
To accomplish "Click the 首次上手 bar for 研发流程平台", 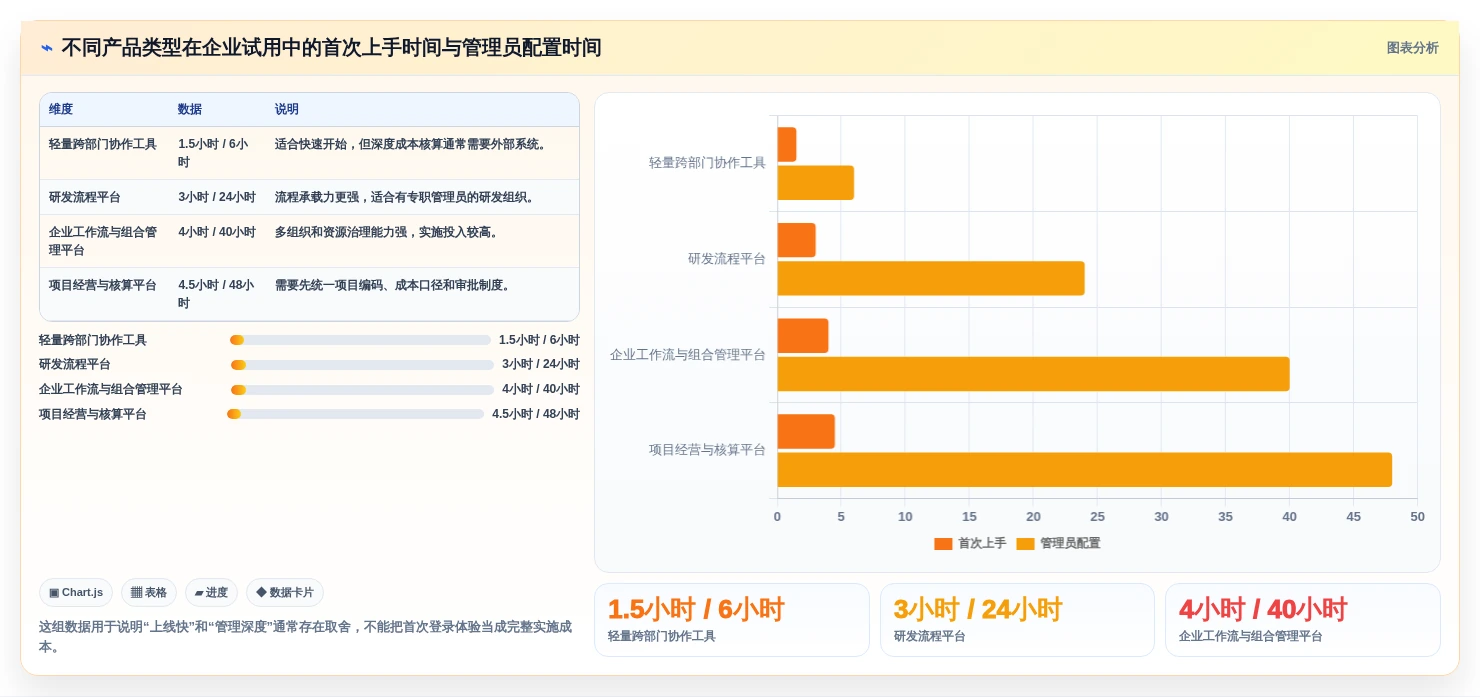I will click(x=796, y=240).
